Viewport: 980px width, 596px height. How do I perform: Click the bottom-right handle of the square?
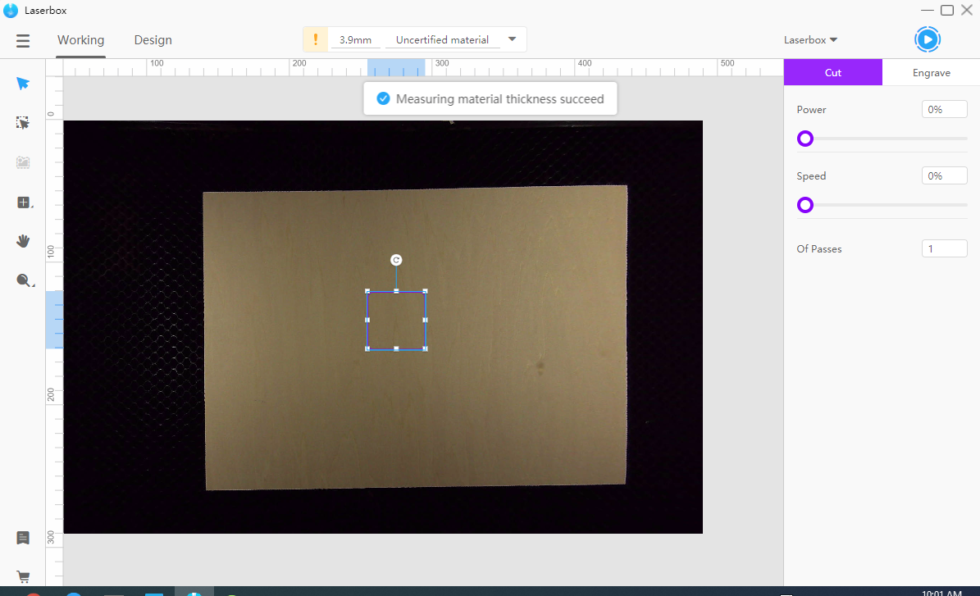click(426, 349)
